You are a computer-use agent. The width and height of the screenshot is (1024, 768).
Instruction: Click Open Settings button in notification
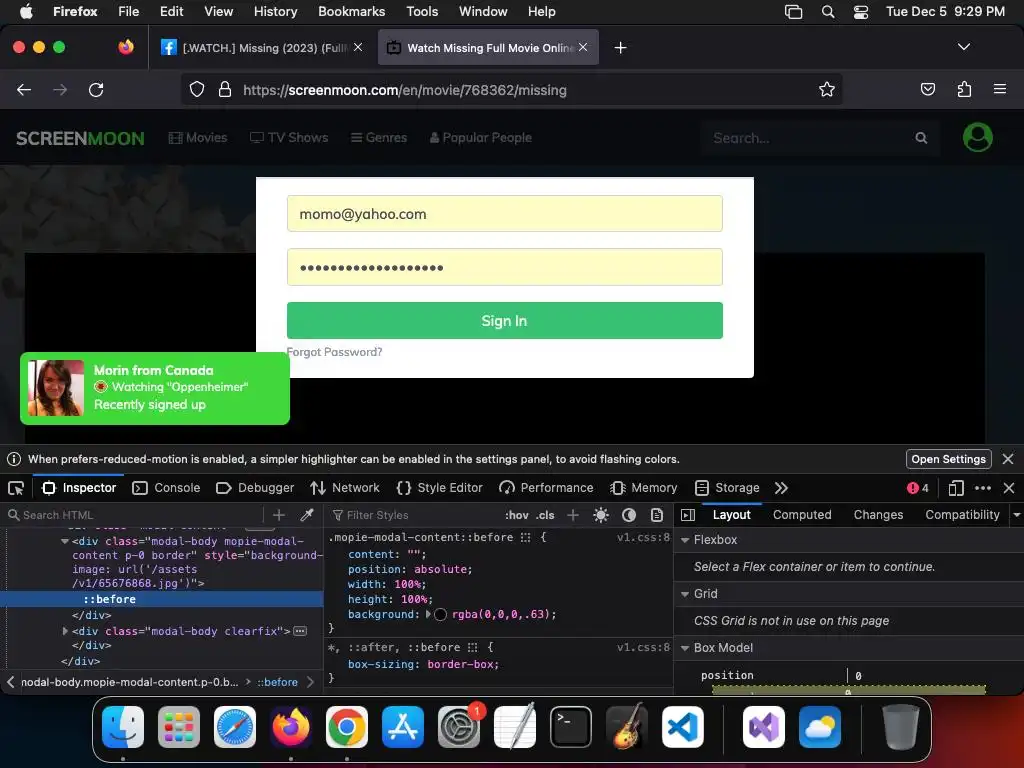[948, 459]
